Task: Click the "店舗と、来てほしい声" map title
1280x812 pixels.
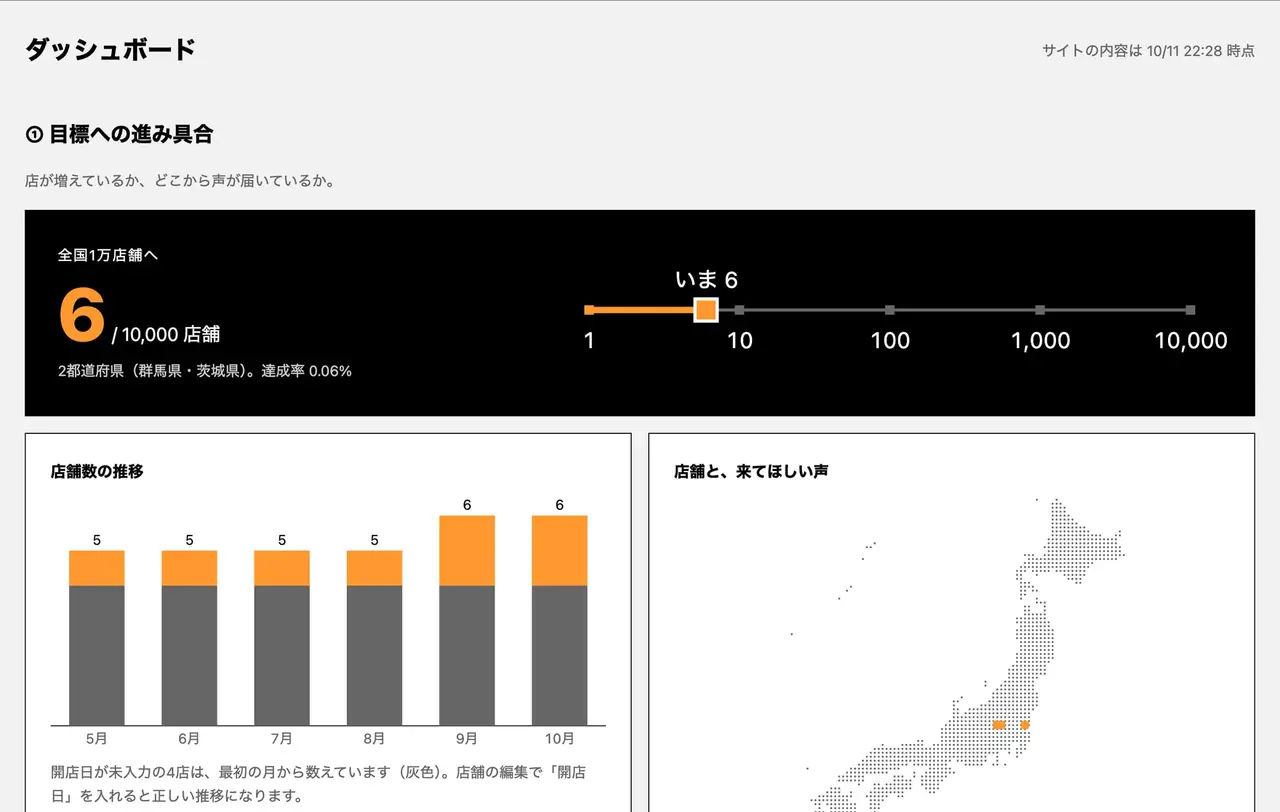Action: [x=751, y=471]
